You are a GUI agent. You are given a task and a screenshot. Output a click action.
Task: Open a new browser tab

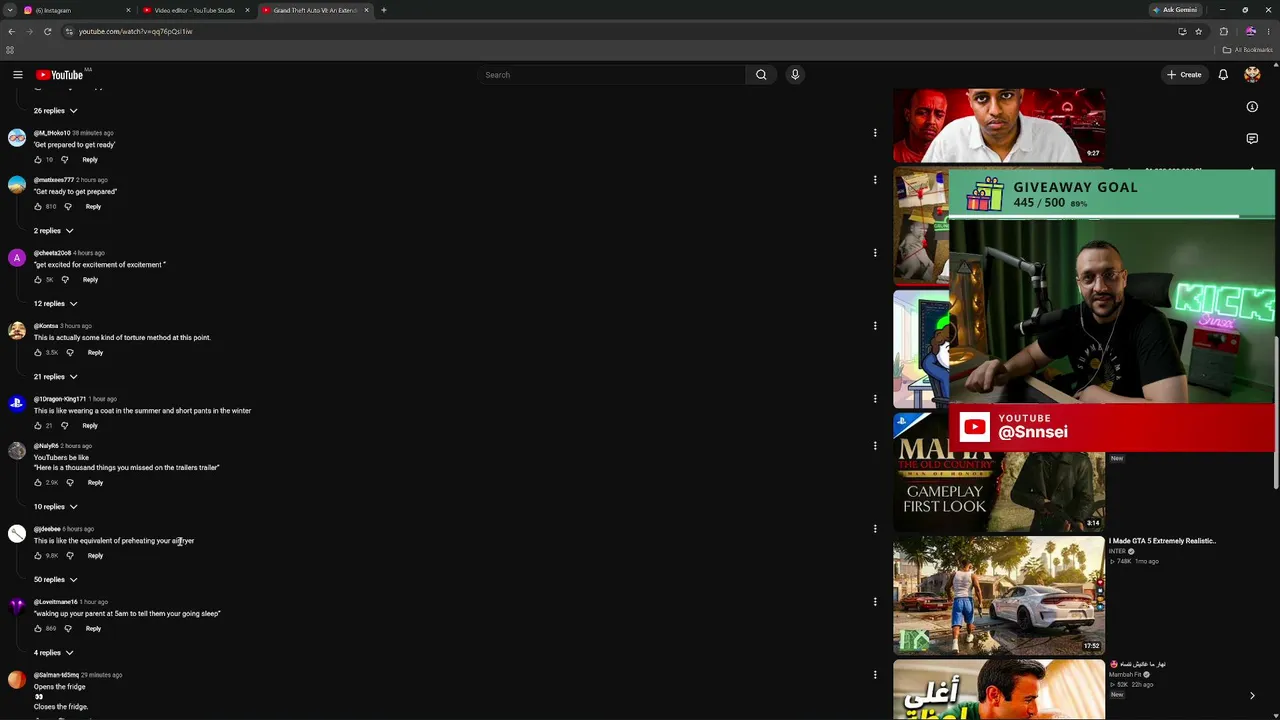[384, 10]
